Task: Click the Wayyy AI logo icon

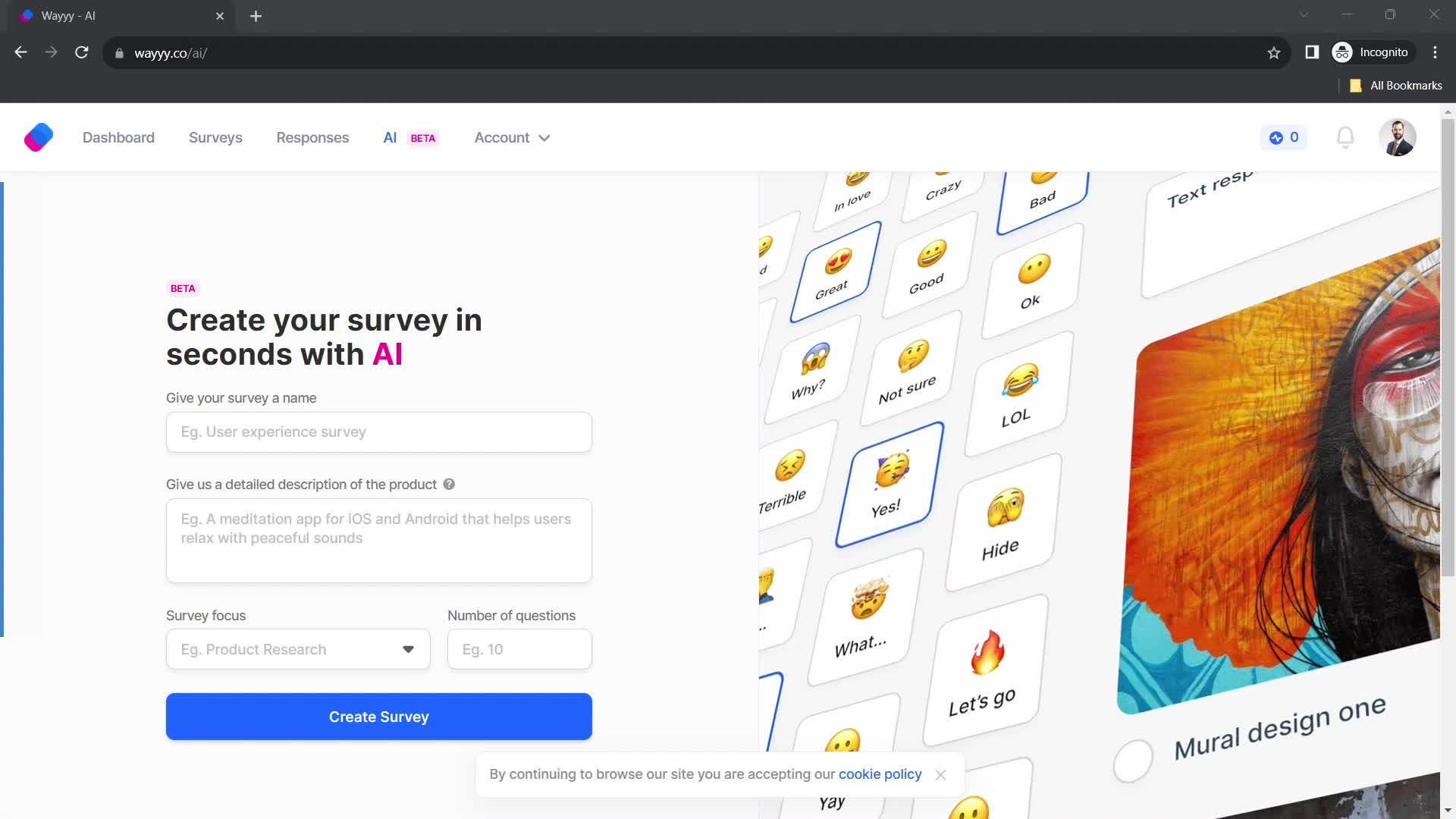Action: point(38,137)
